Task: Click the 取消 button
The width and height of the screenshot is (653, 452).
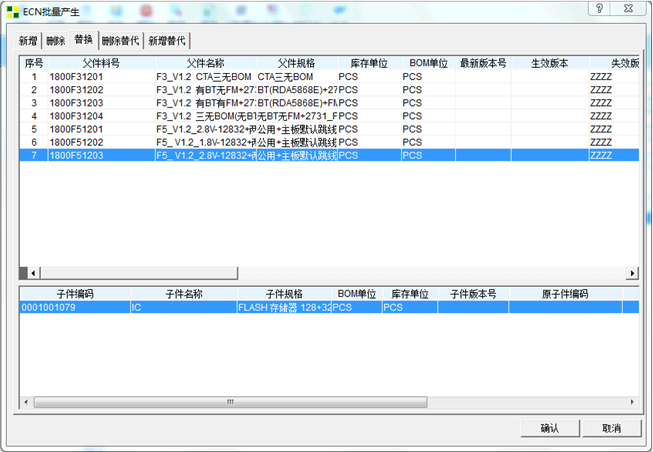Action: tap(611, 428)
